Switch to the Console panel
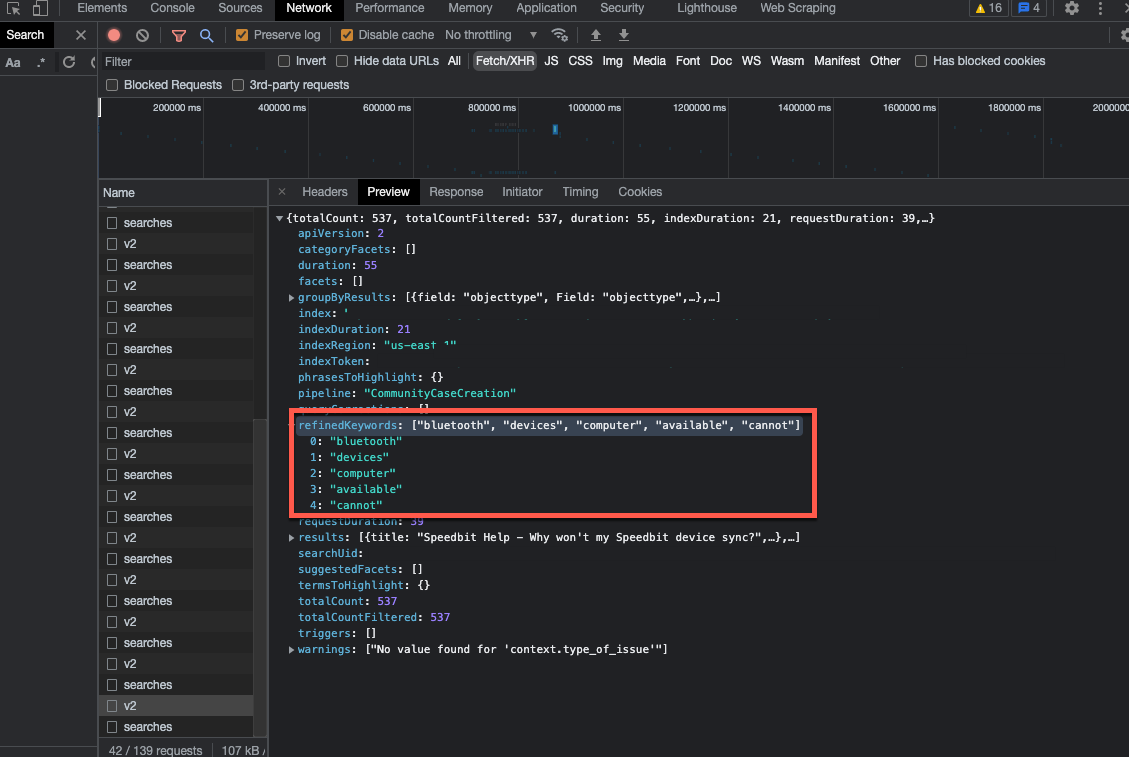The image size is (1129, 757). pos(172,8)
